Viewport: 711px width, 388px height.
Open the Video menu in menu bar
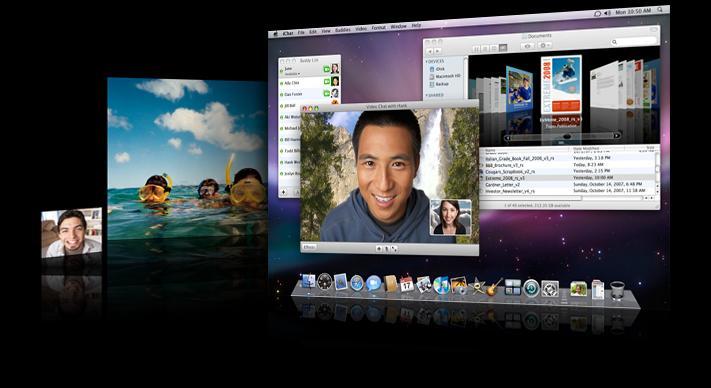(x=361, y=29)
